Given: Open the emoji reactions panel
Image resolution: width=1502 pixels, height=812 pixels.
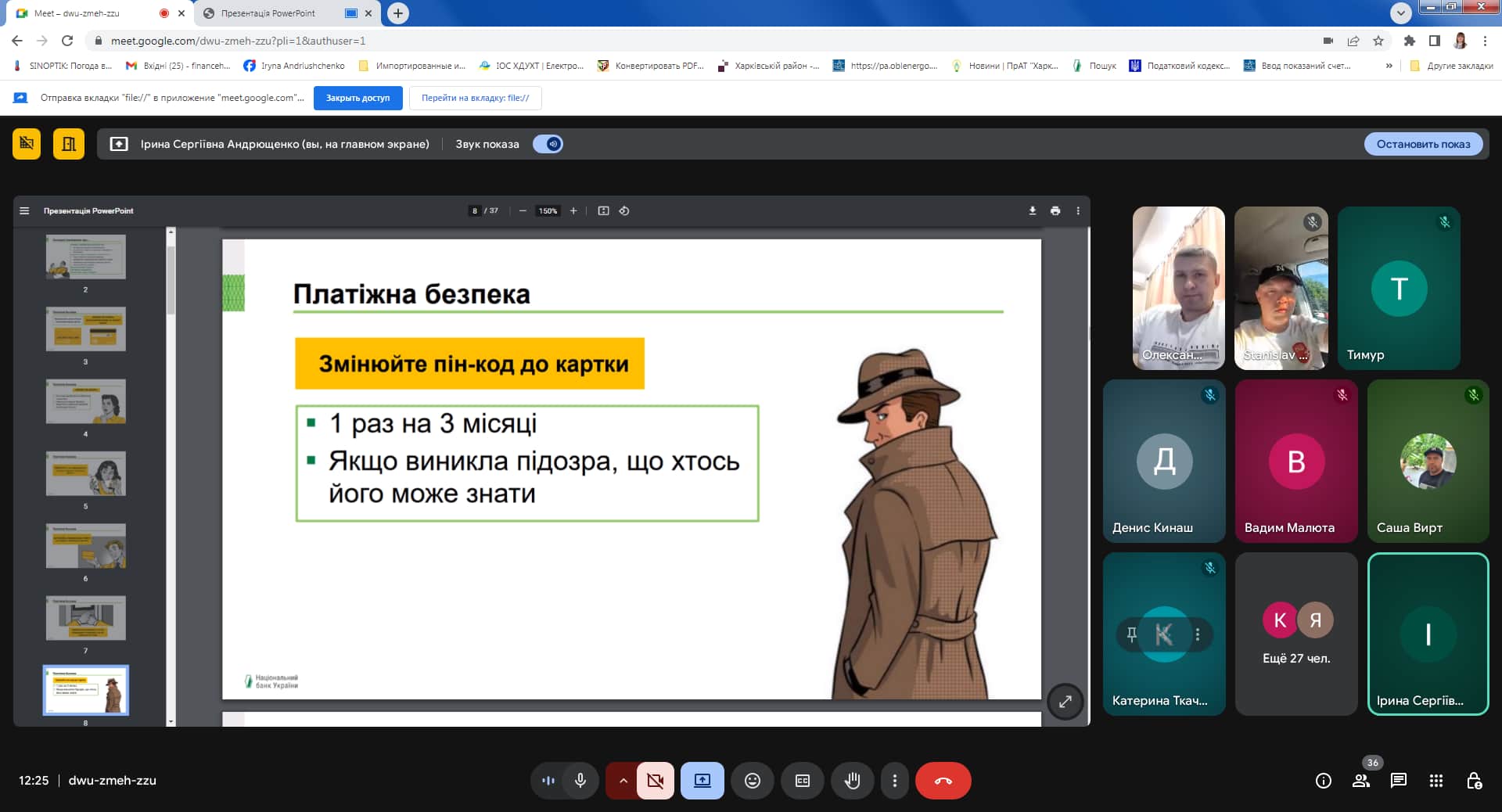Looking at the screenshot, I should click(x=752, y=781).
